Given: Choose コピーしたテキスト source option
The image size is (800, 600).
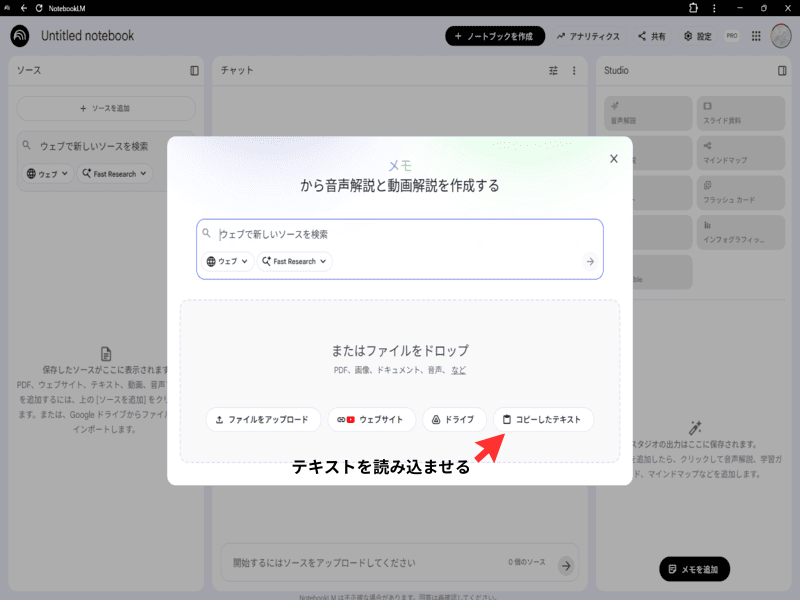Looking at the screenshot, I should 543,419.
